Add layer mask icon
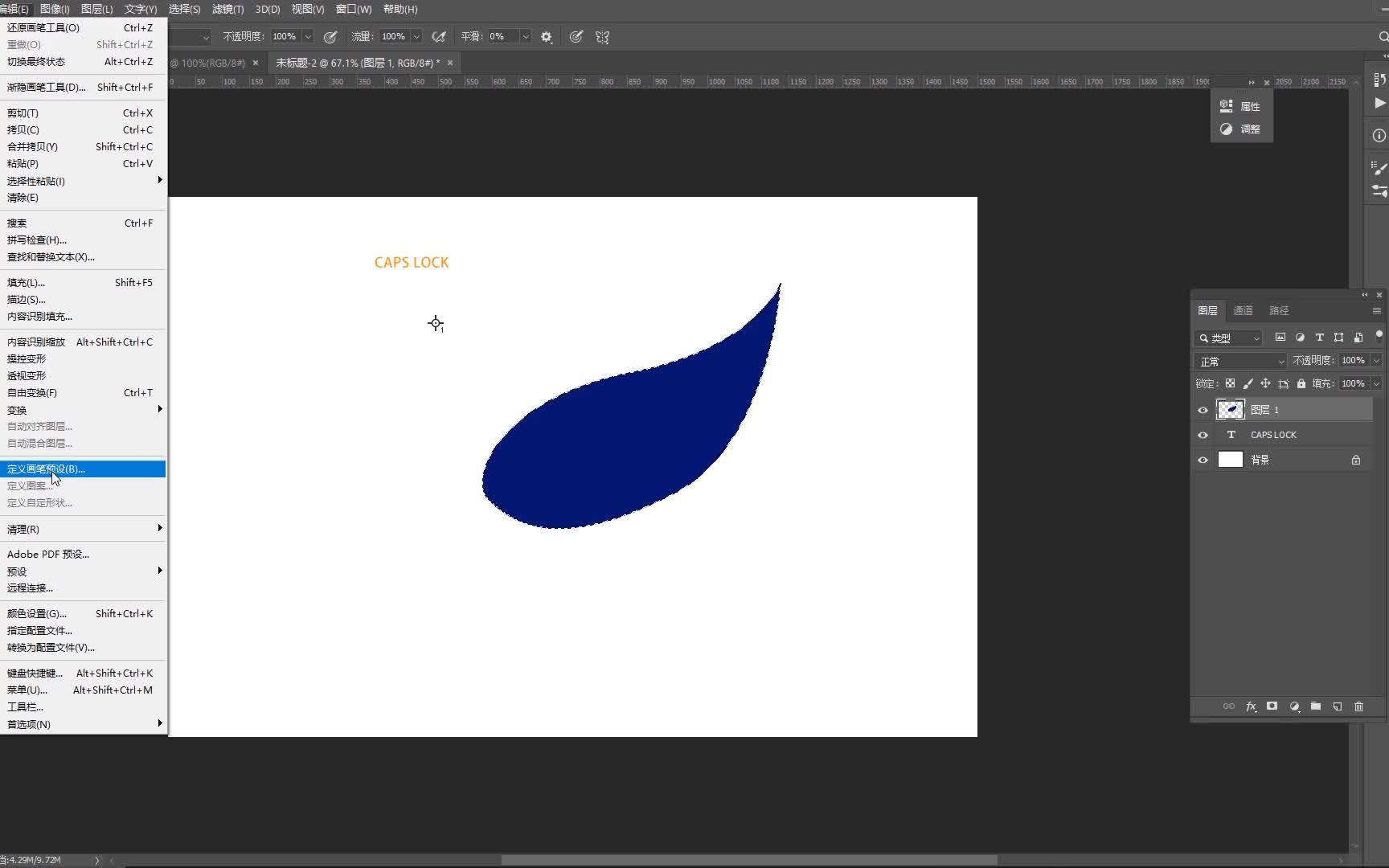Image resolution: width=1389 pixels, height=868 pixels. [1272, 706]
